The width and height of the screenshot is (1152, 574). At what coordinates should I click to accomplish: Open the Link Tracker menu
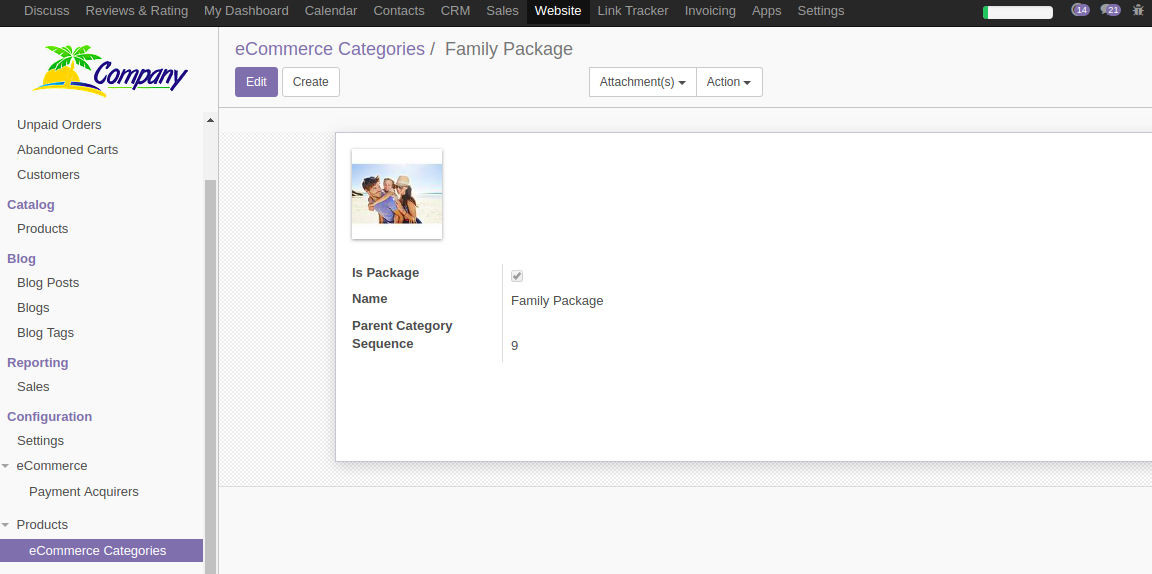633,11
